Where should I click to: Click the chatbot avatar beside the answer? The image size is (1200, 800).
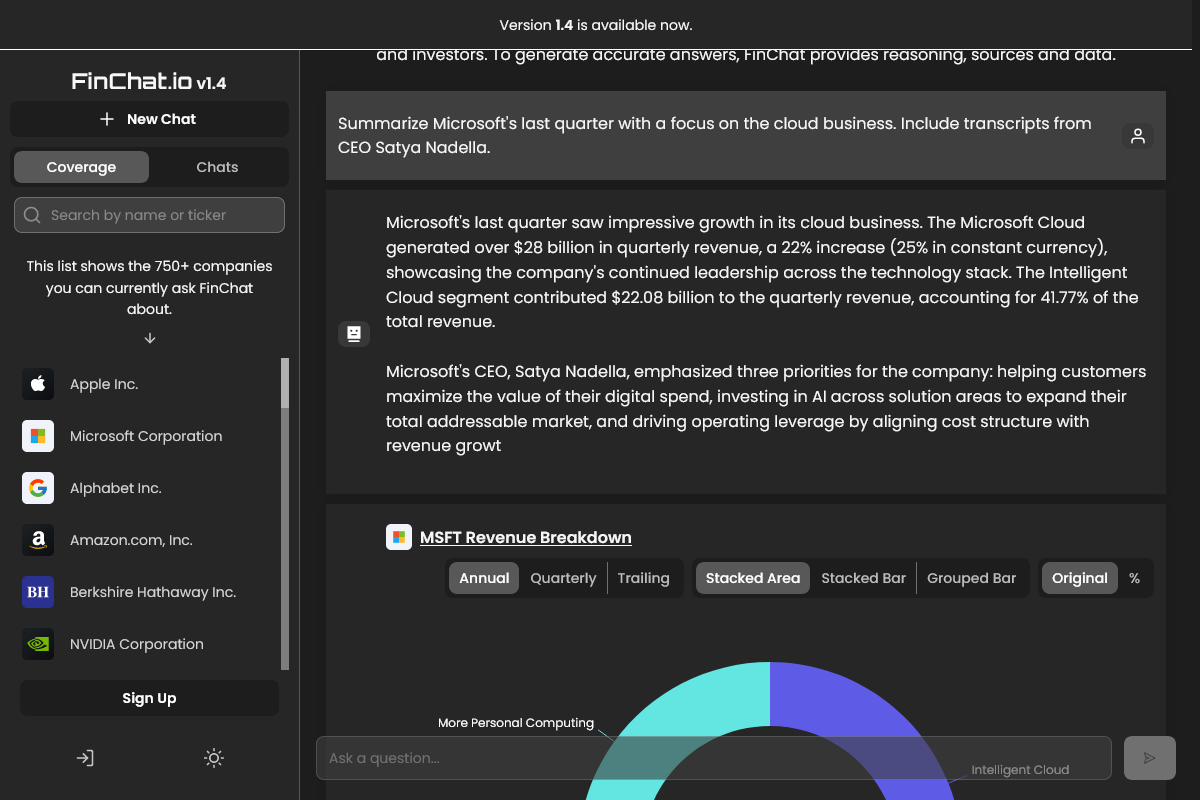(x=354, y=333)
